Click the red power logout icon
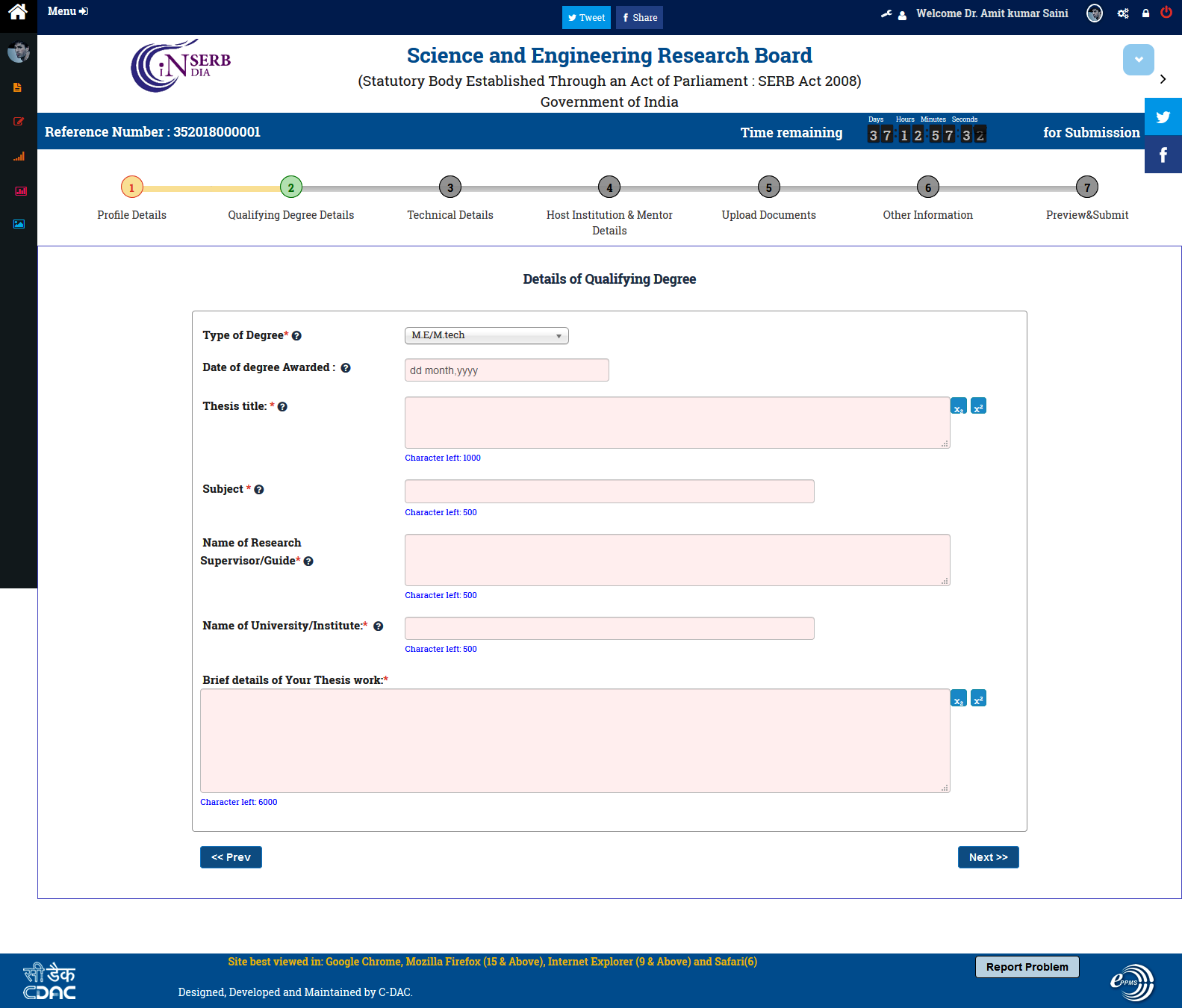 point(1166,13)
